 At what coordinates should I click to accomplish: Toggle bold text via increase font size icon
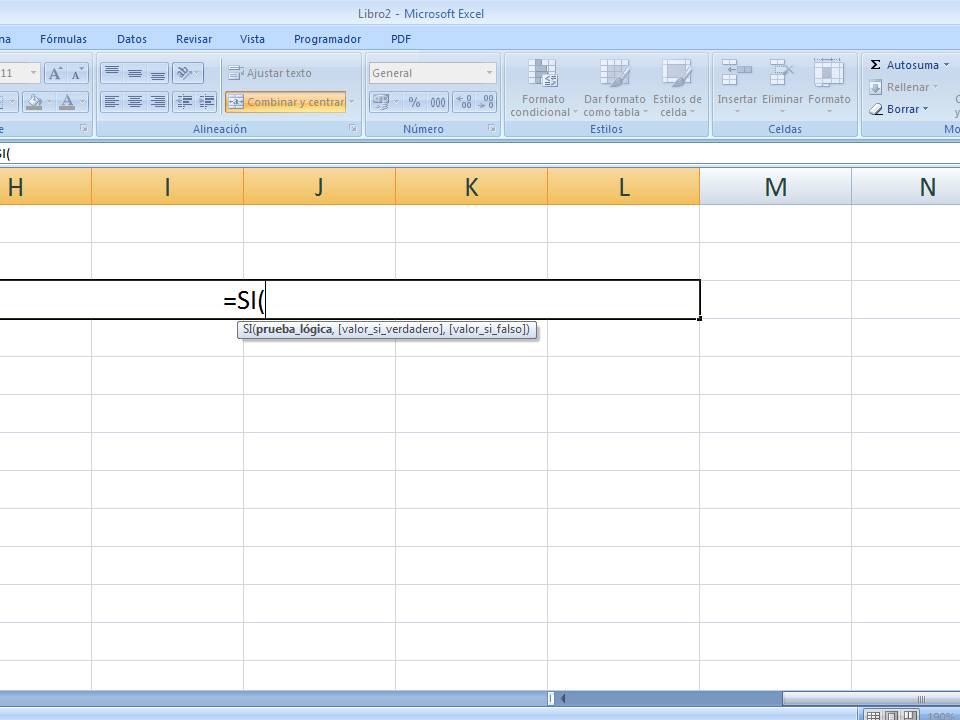pyautogui.click(x=55, y=73)
